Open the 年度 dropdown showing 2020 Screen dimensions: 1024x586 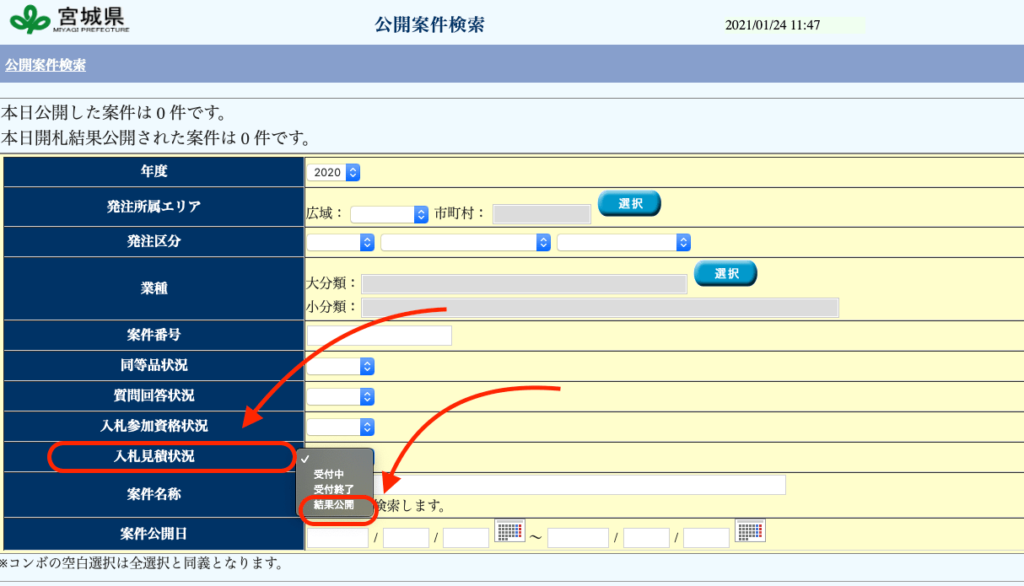pos(334,172)
